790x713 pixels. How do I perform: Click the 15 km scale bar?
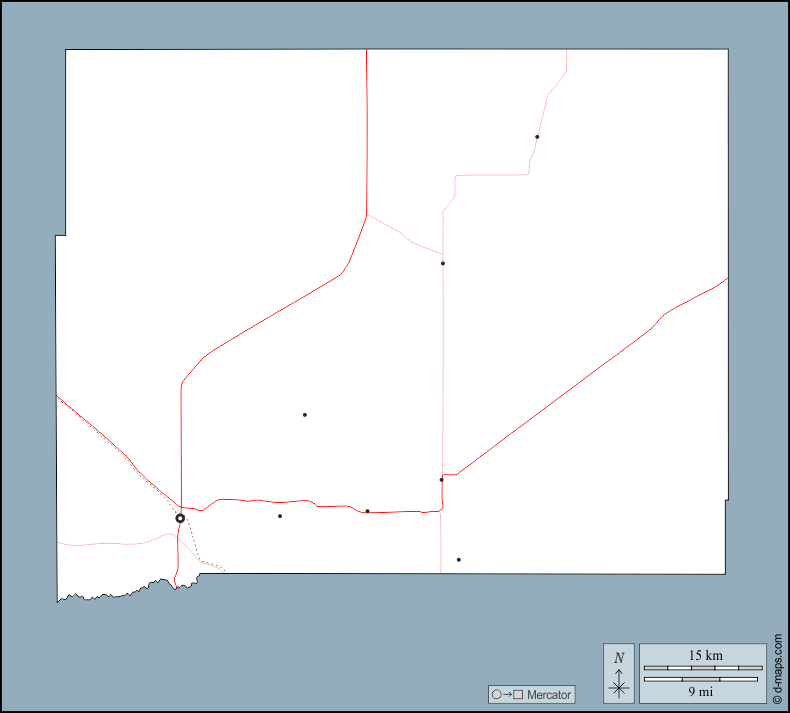[702, 668]
